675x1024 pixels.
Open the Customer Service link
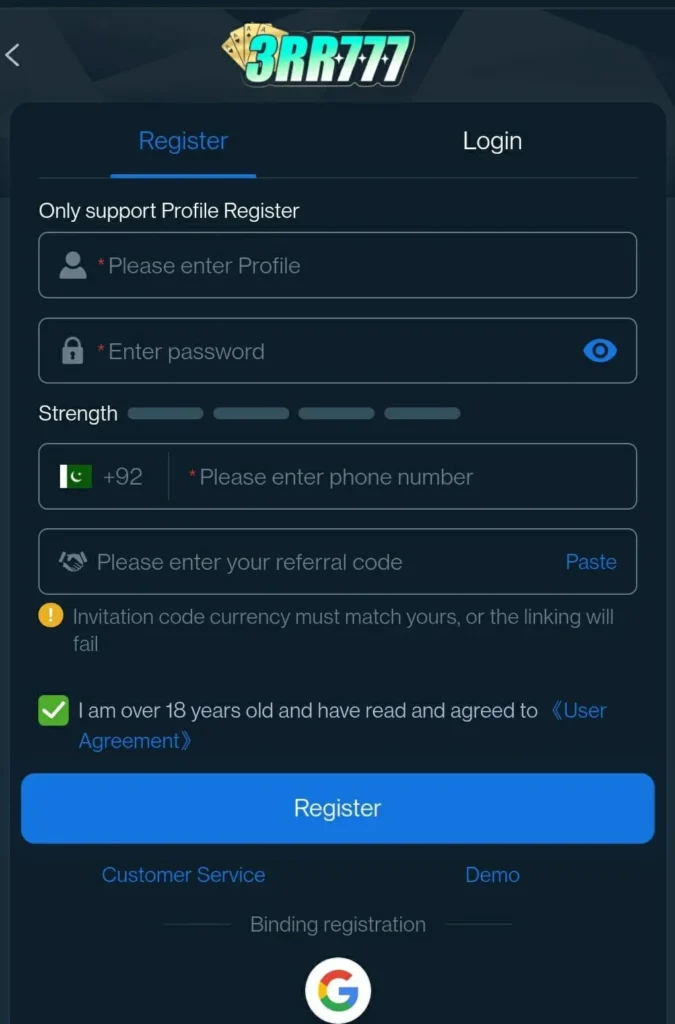(183, 875)
